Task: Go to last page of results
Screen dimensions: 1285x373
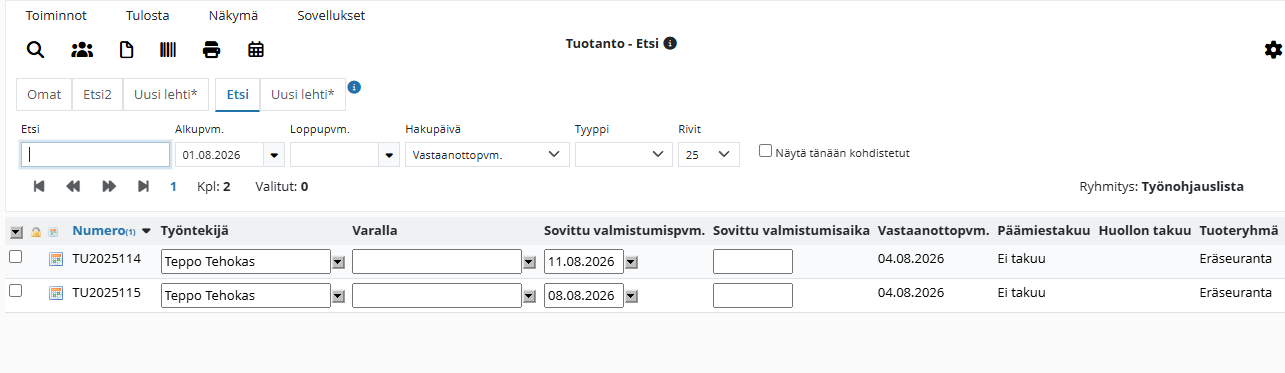Action: click(144, 186)
